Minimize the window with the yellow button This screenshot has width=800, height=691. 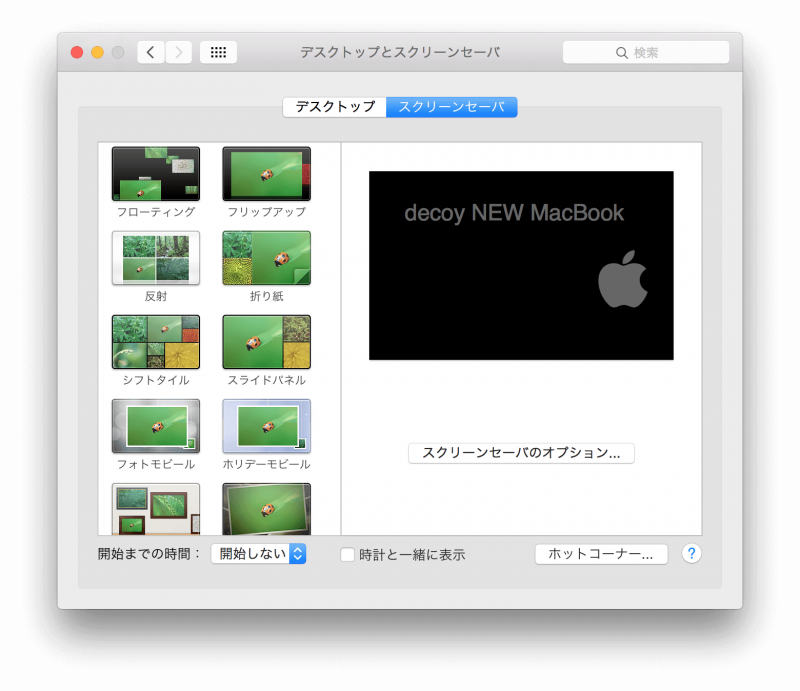click(x=97, y=52)
